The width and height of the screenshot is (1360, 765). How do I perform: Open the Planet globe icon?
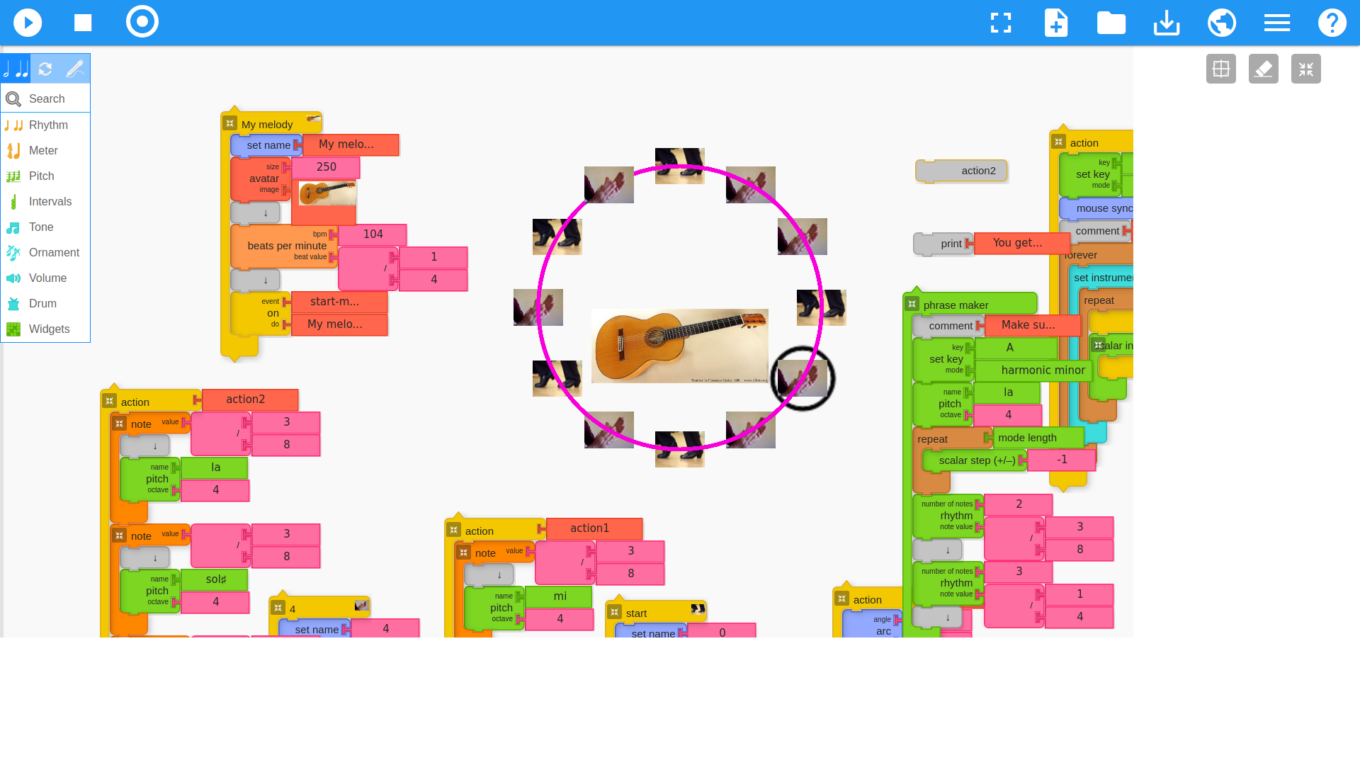1221,22
